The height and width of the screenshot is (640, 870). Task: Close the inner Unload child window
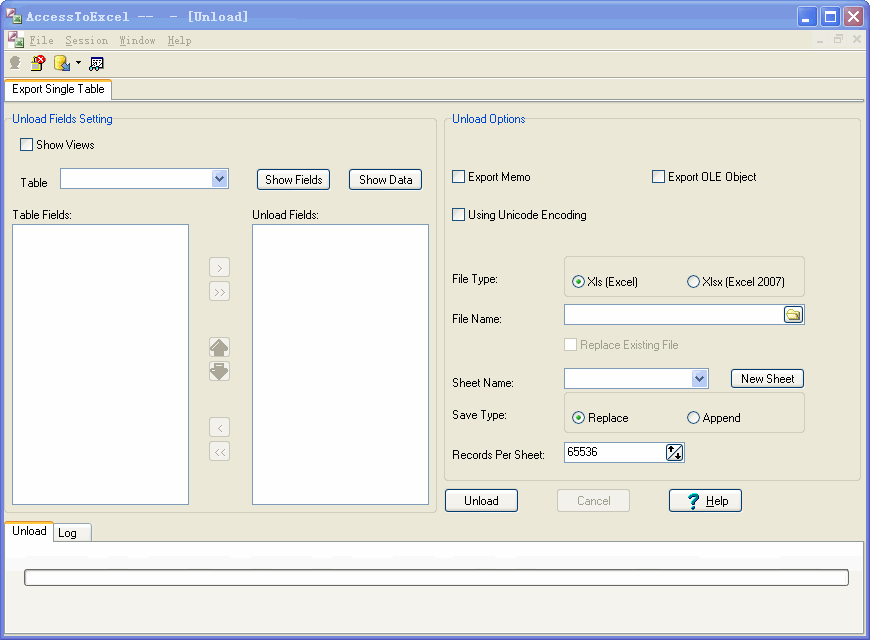pos(857,39)
